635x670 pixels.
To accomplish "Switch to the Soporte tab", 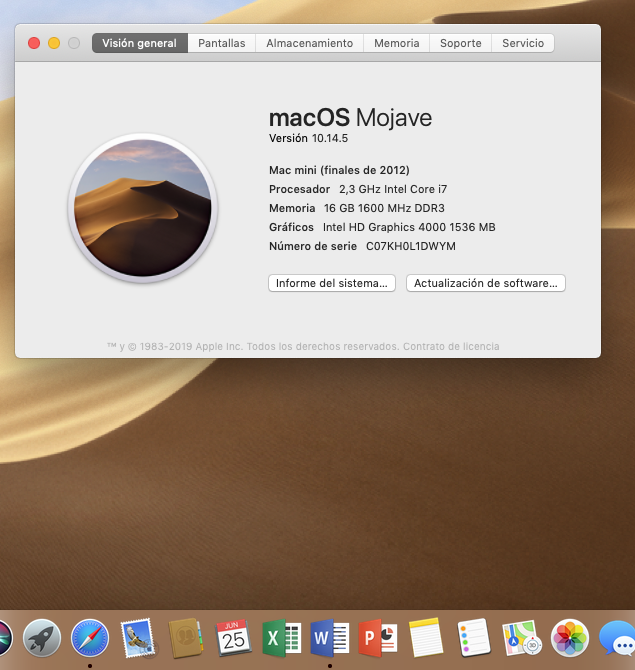I will tap(461, 43).
